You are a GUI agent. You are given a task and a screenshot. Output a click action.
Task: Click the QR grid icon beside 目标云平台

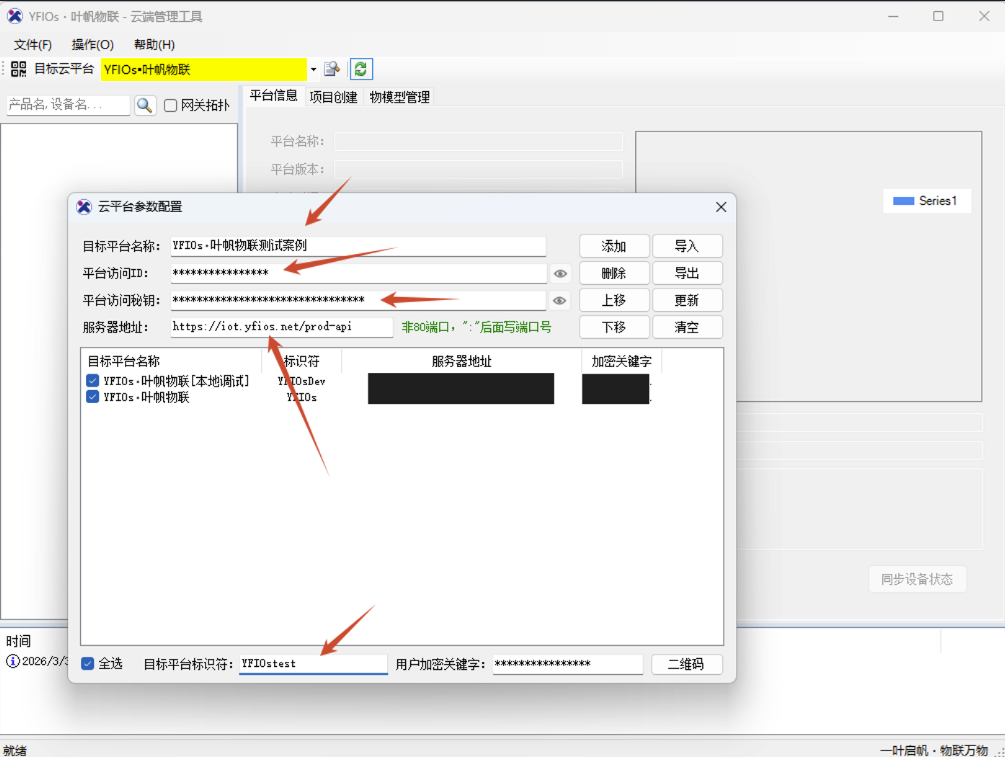click(x=17, y=68)
